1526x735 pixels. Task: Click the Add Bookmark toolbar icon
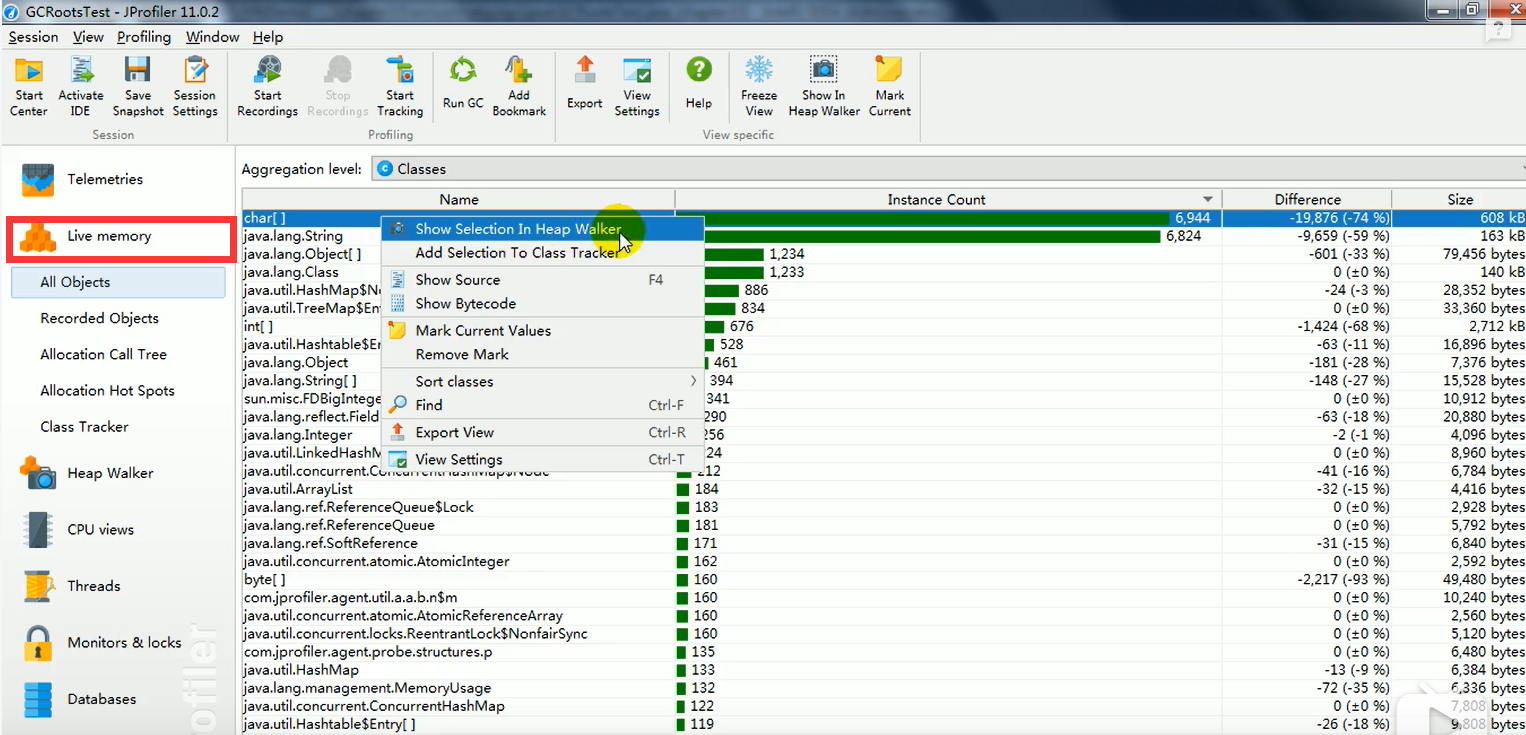[x=519, y=86]
